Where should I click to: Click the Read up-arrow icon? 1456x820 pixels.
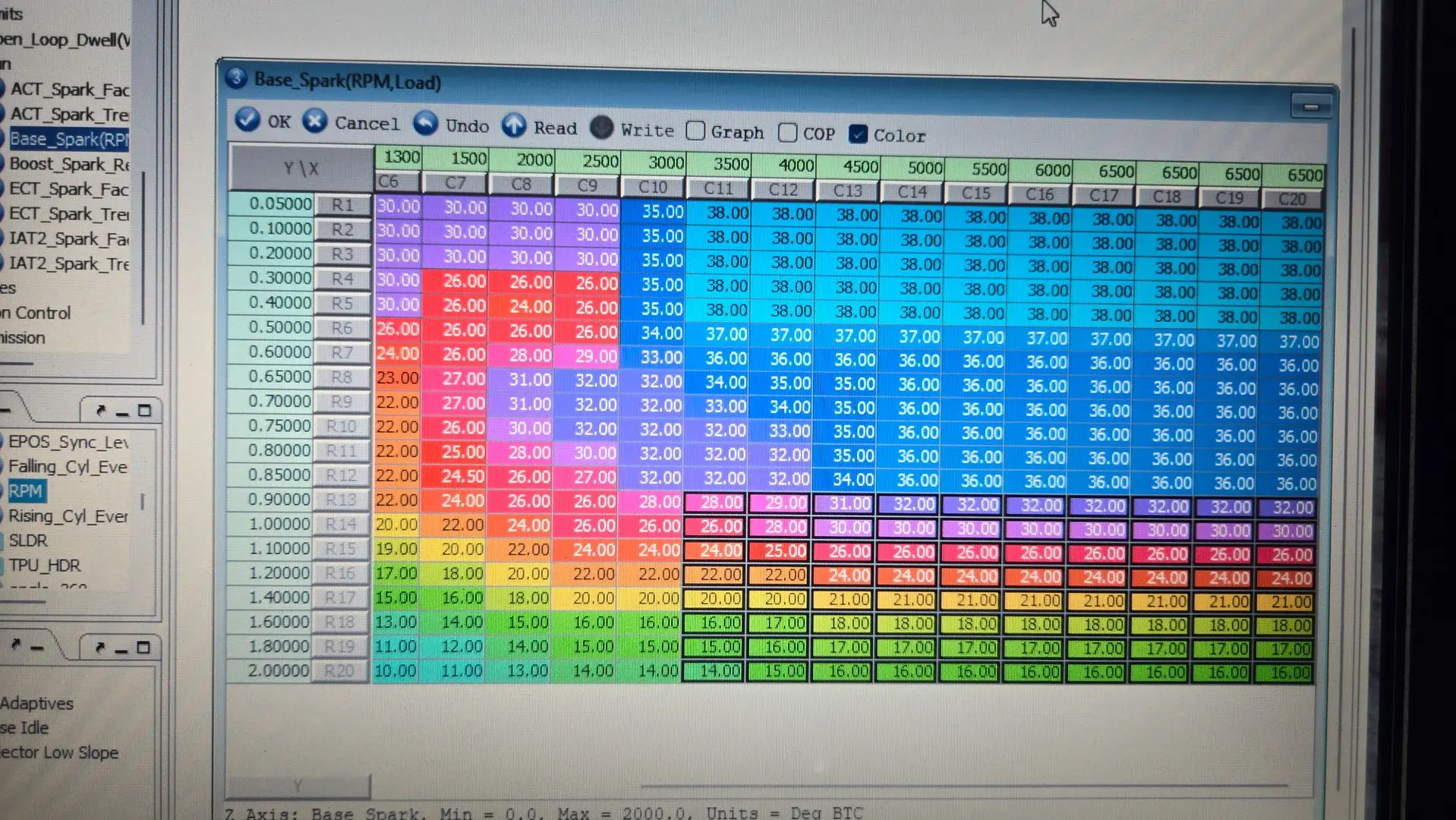click(514, 125)
